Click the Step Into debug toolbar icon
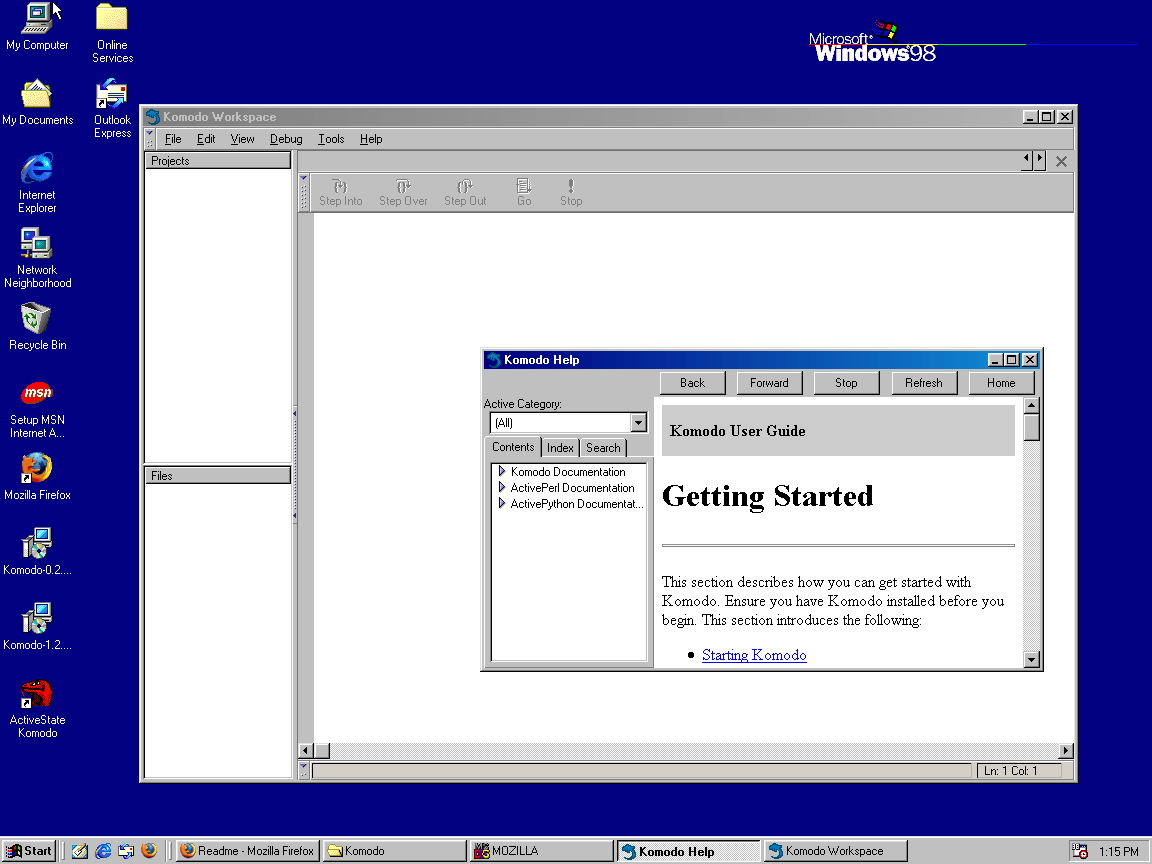This screenshot has width=1152, height=864. click(x=340, y=192)
